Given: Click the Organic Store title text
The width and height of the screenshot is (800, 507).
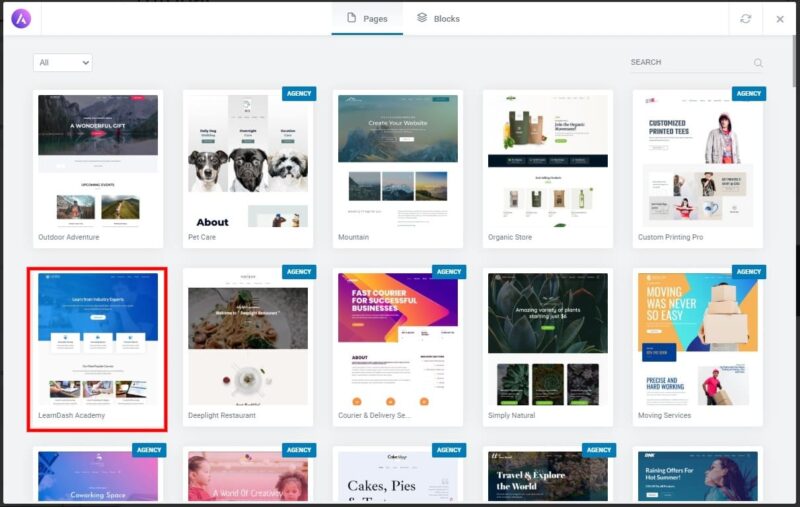Looking at the screenshot, I should coord(510,237).
